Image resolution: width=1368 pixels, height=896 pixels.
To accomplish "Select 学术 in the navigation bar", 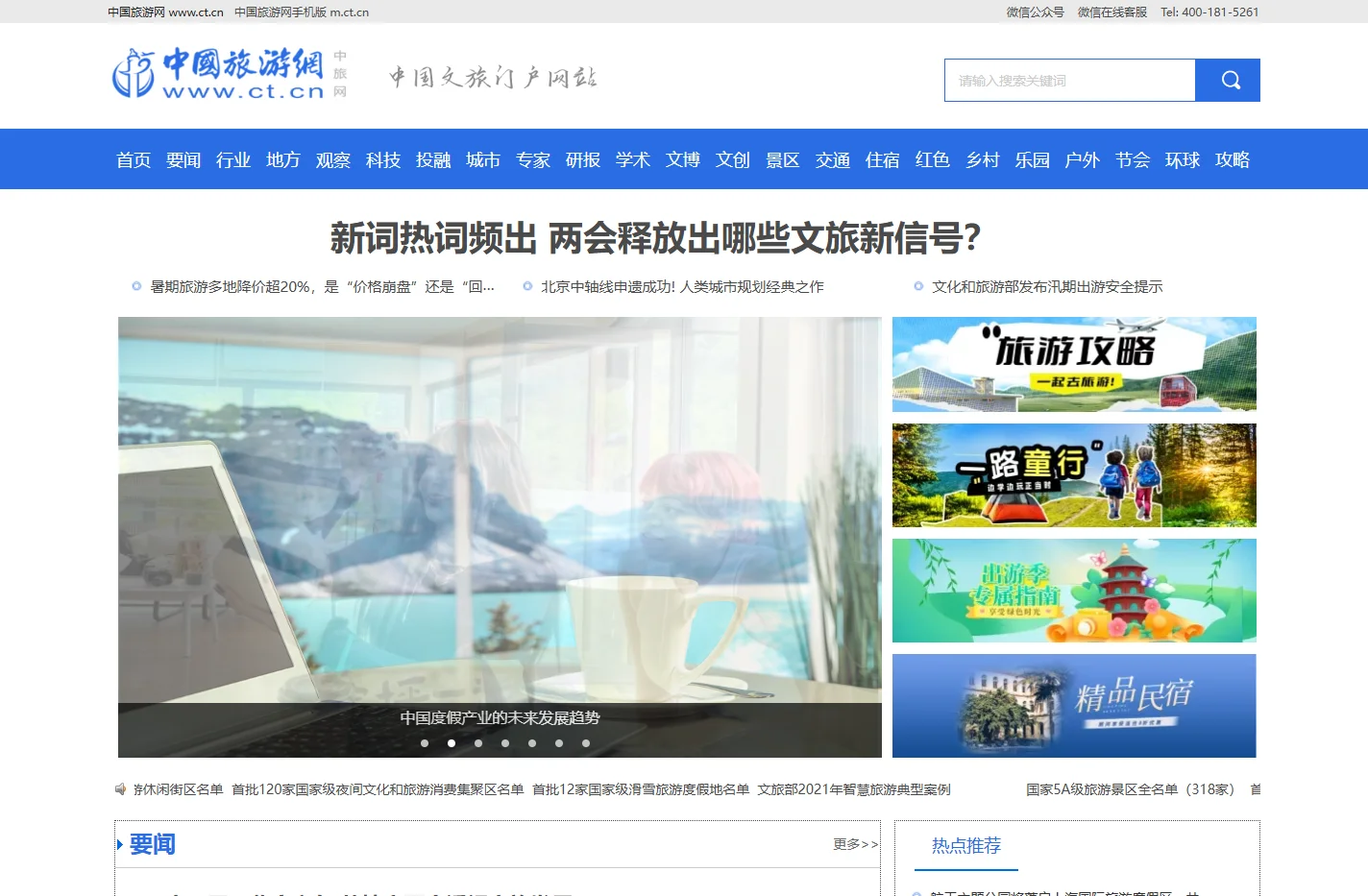I will [x=633, y=160].
